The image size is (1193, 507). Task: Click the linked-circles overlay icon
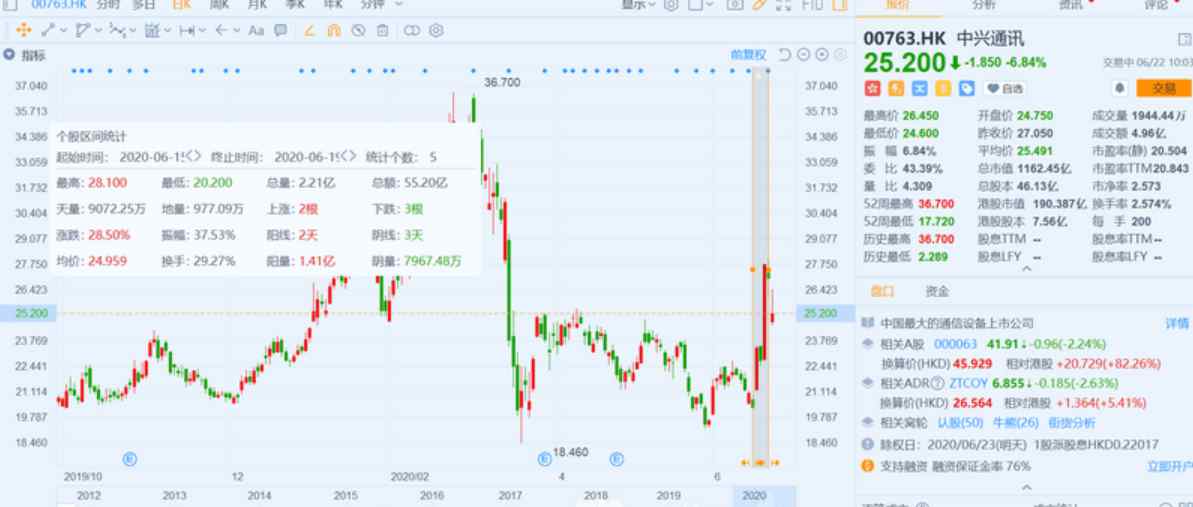(x=412, y=30)
